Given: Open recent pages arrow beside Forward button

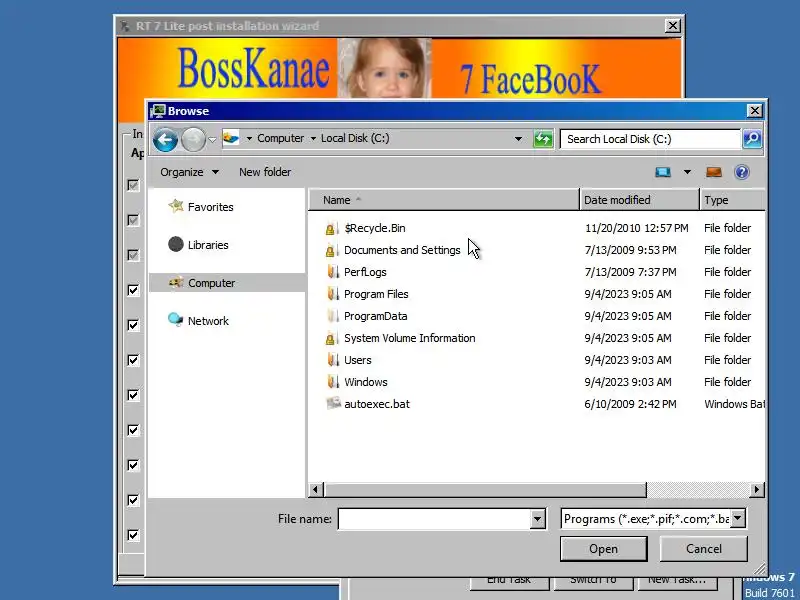Looking at the screenshot, I should click(x=212, y=139).
